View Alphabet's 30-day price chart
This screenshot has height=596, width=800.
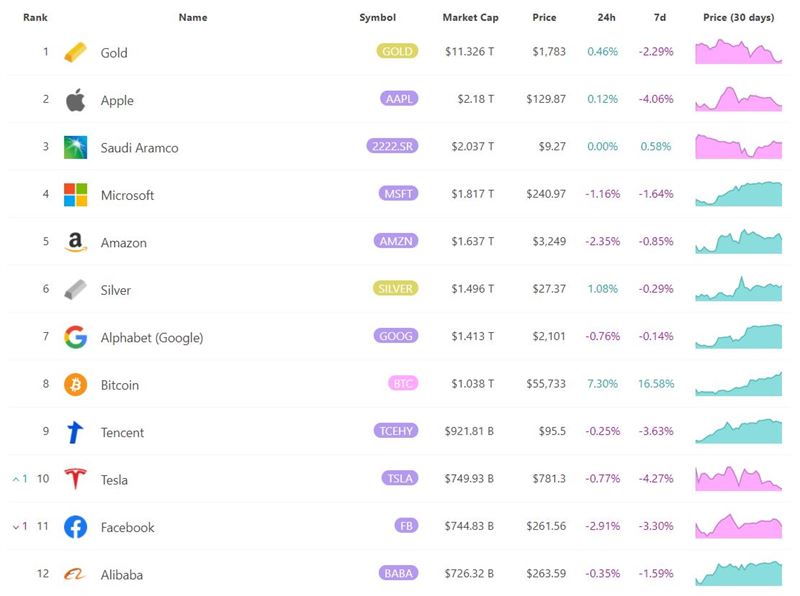tap(738, 336)
